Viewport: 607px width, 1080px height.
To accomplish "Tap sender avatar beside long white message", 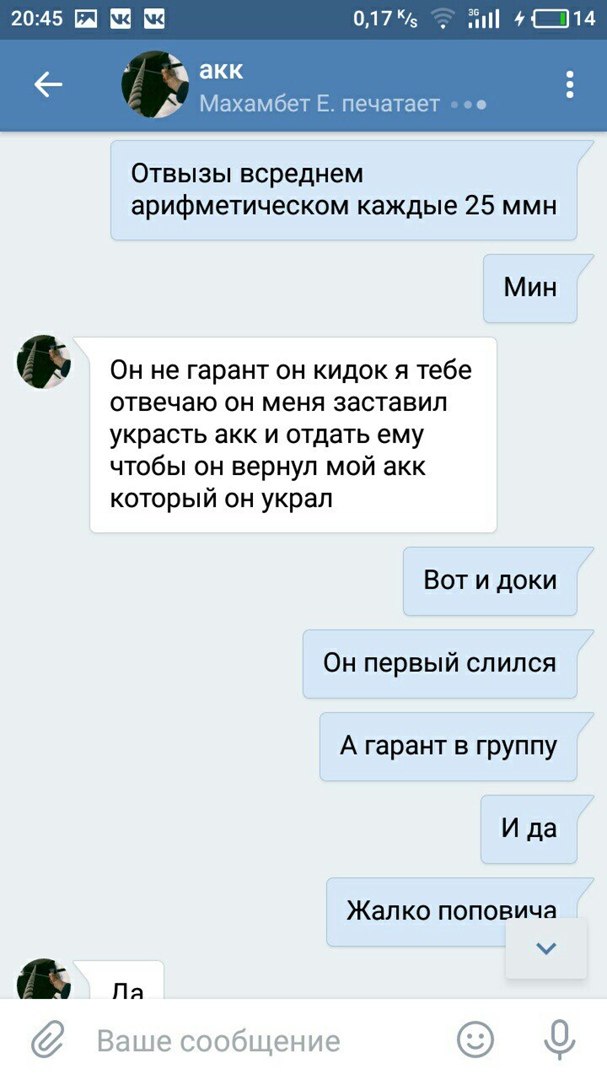I will 43,362.
